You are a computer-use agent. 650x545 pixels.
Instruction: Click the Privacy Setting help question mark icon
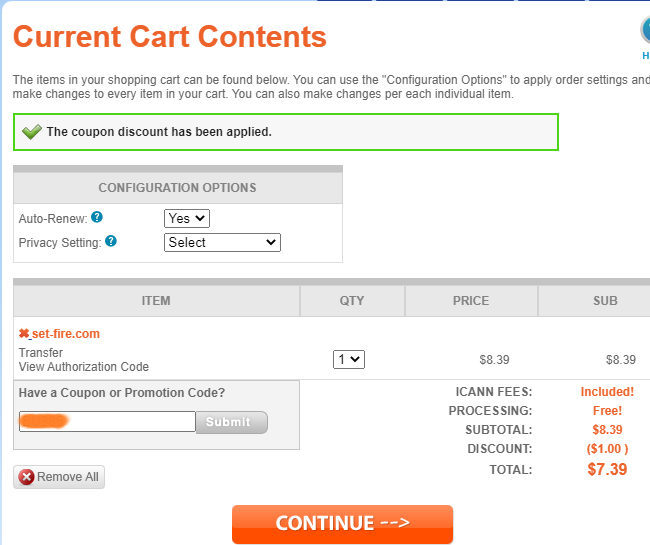tap(111, 241)
